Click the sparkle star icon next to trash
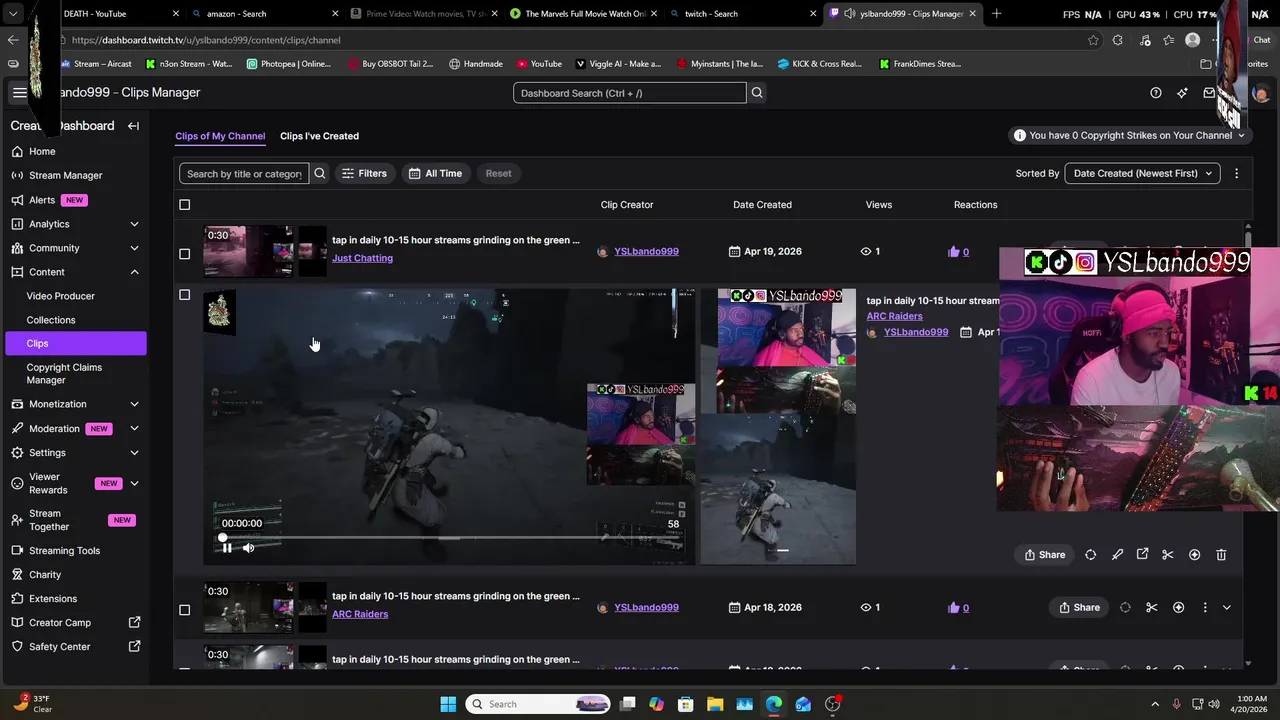1280x720 pixels. (x=1194, y=555)
